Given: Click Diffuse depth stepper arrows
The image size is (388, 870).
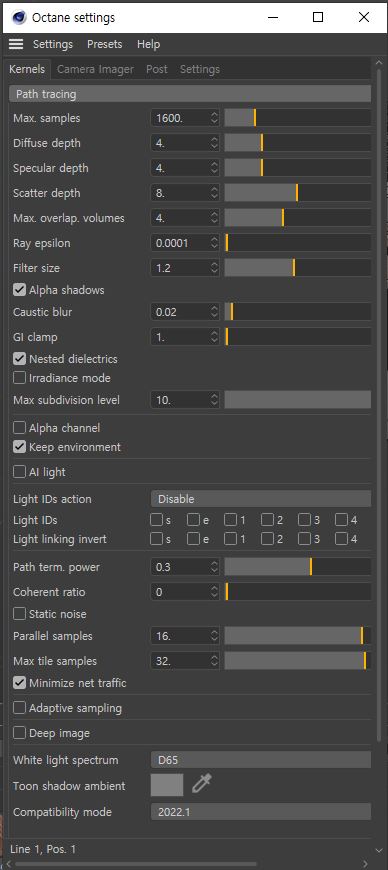Looking at the screenshot, I should tap(214, 143).
